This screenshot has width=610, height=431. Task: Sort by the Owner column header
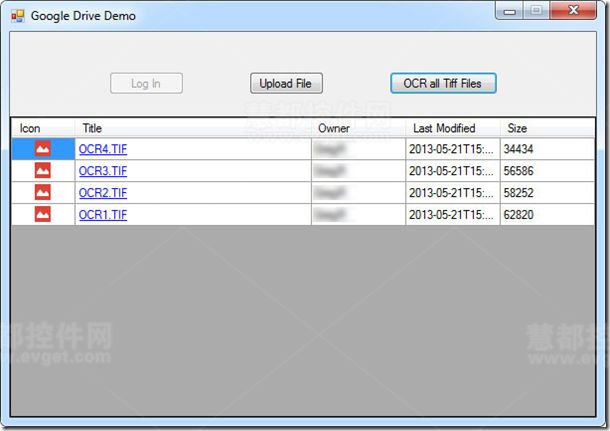pyautogui.click(x=358, y=128)
